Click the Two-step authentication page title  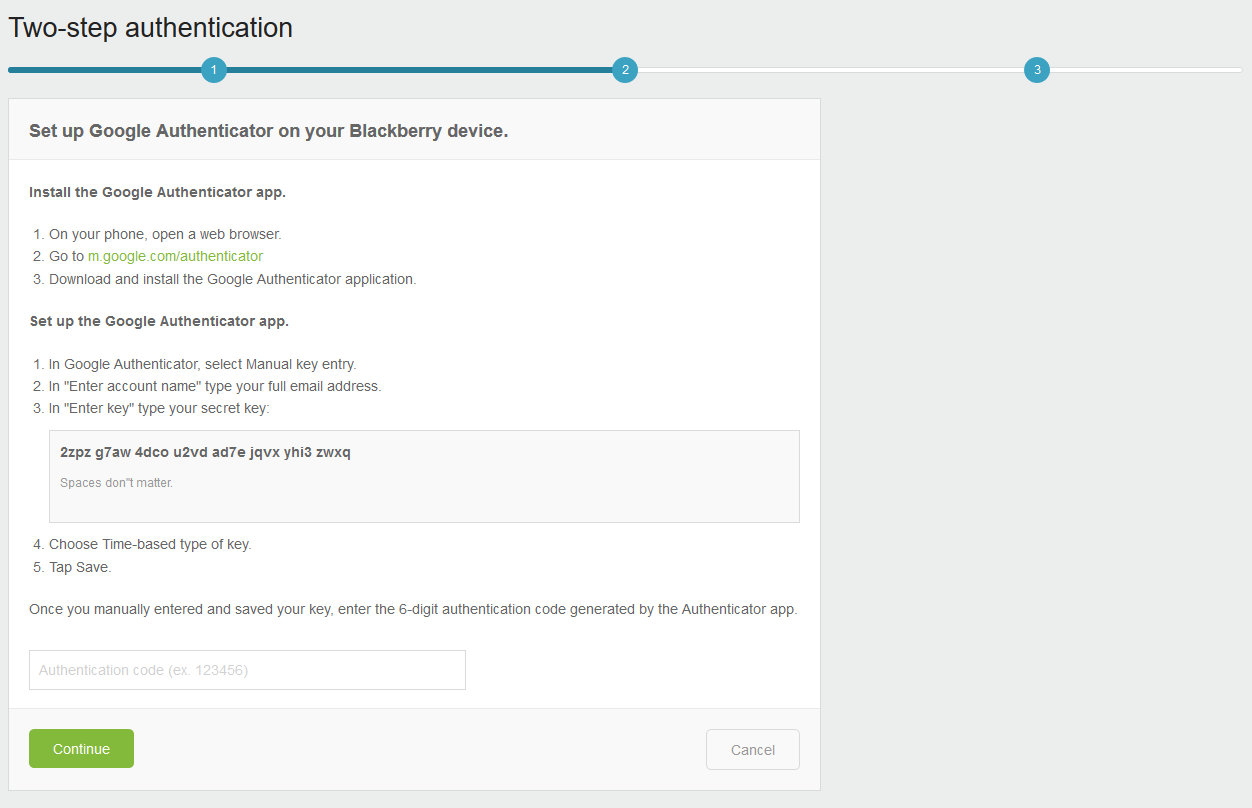tap(150, 28)
